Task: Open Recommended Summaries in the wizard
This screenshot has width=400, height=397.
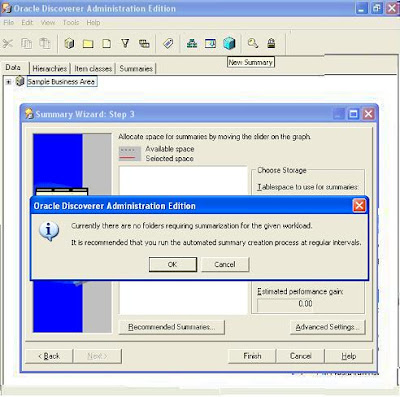Action: [x=172, y=327]
